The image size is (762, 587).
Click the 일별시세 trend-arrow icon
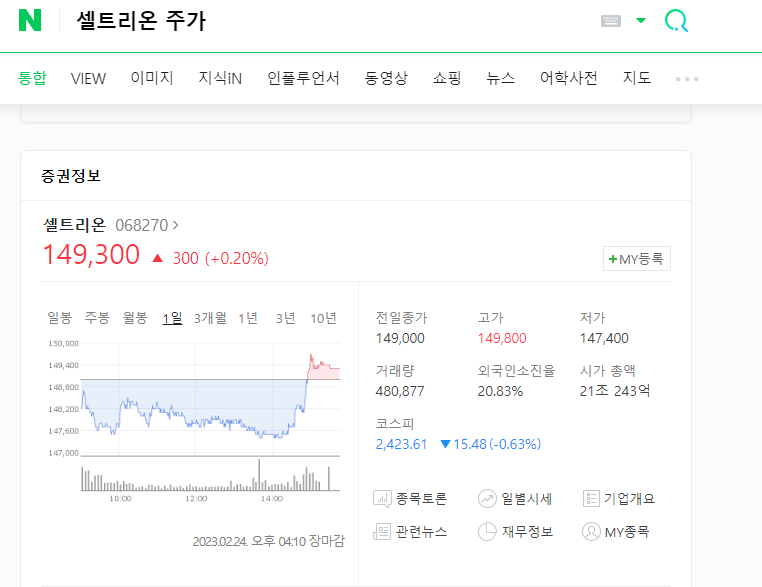click(x=487, y=499)
